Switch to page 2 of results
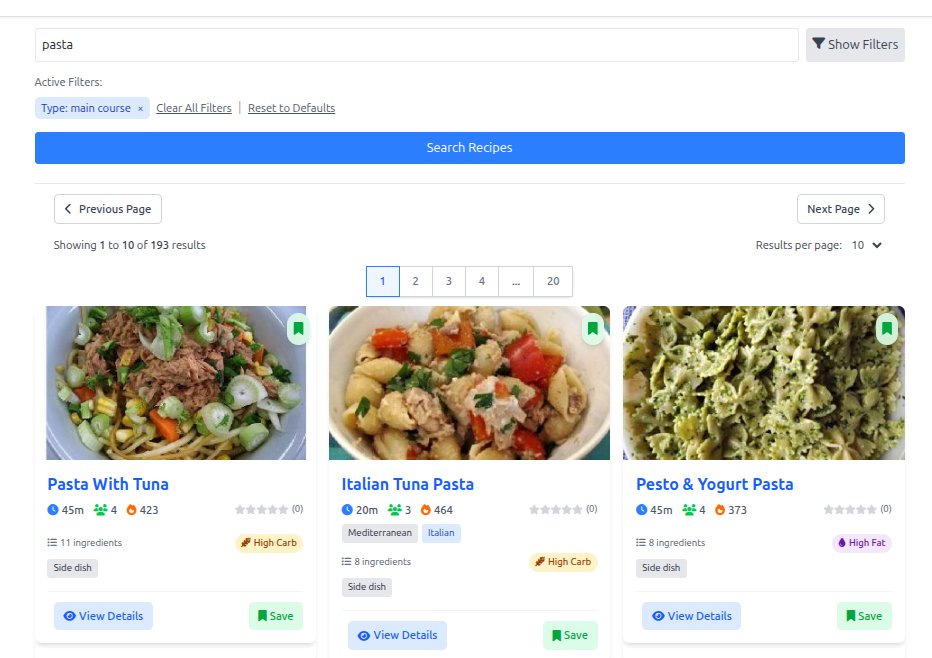Image resolution: width=932 pixels, height=658 pixels. pos(415,281)
